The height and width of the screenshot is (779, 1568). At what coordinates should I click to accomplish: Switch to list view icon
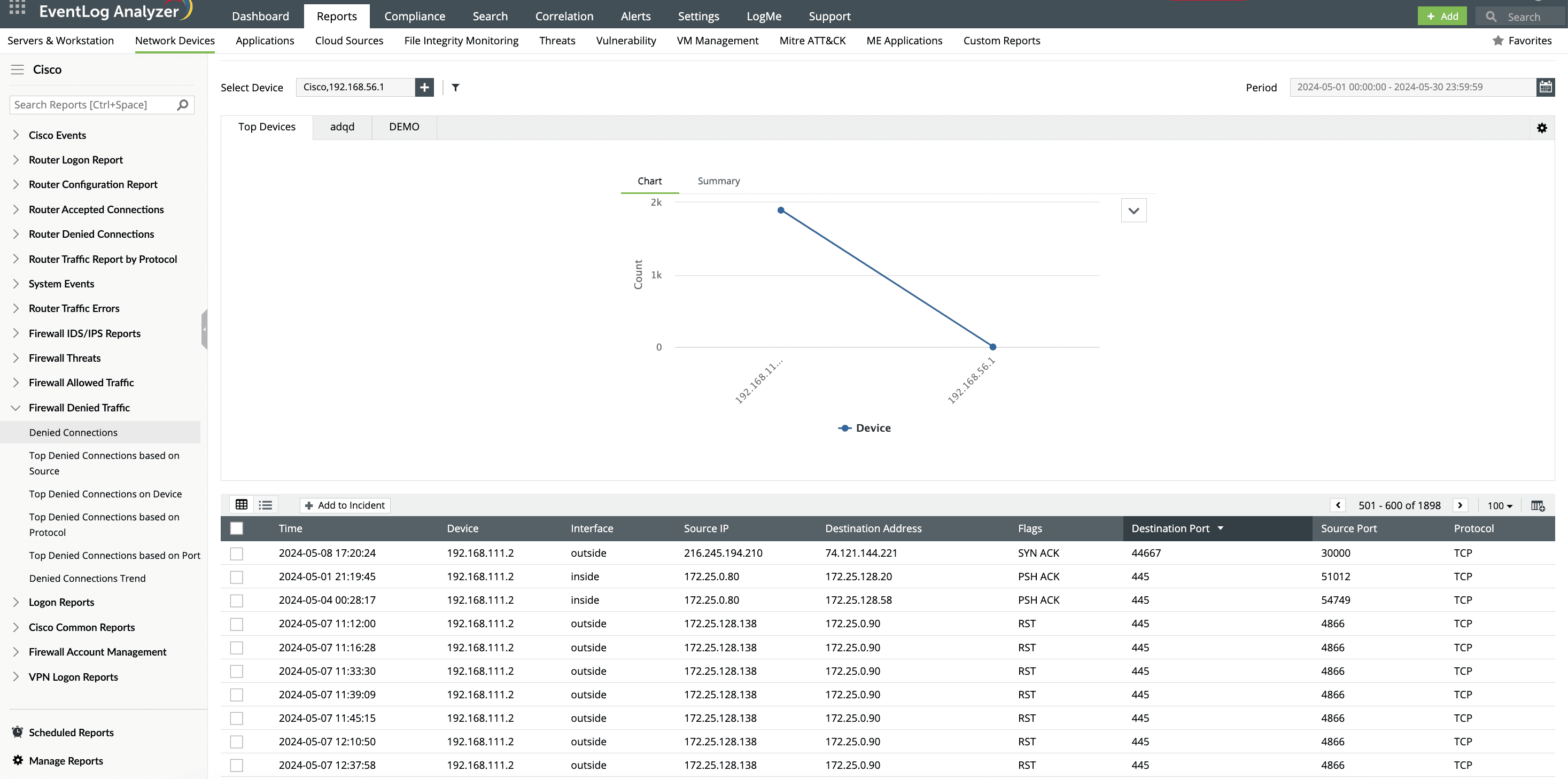click(x=266, y=505)
